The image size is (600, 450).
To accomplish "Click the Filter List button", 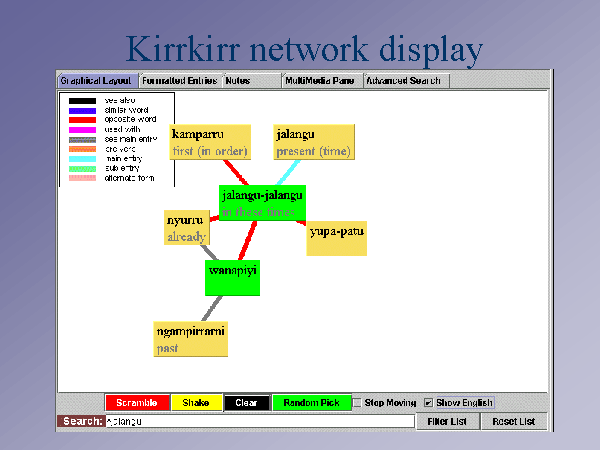I will [447, 422].
